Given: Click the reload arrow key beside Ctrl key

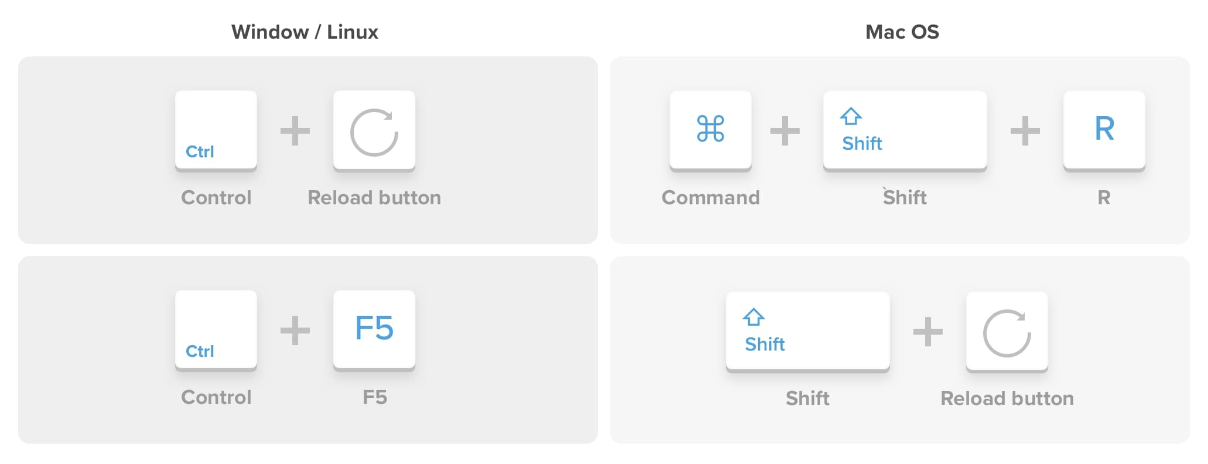Looking at the screenshot, I should coord(374,131).
